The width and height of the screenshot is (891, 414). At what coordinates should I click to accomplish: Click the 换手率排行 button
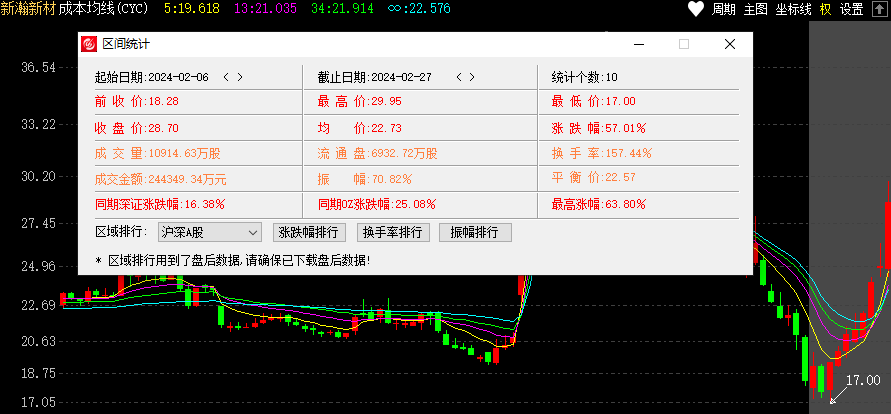pos(393,232)
